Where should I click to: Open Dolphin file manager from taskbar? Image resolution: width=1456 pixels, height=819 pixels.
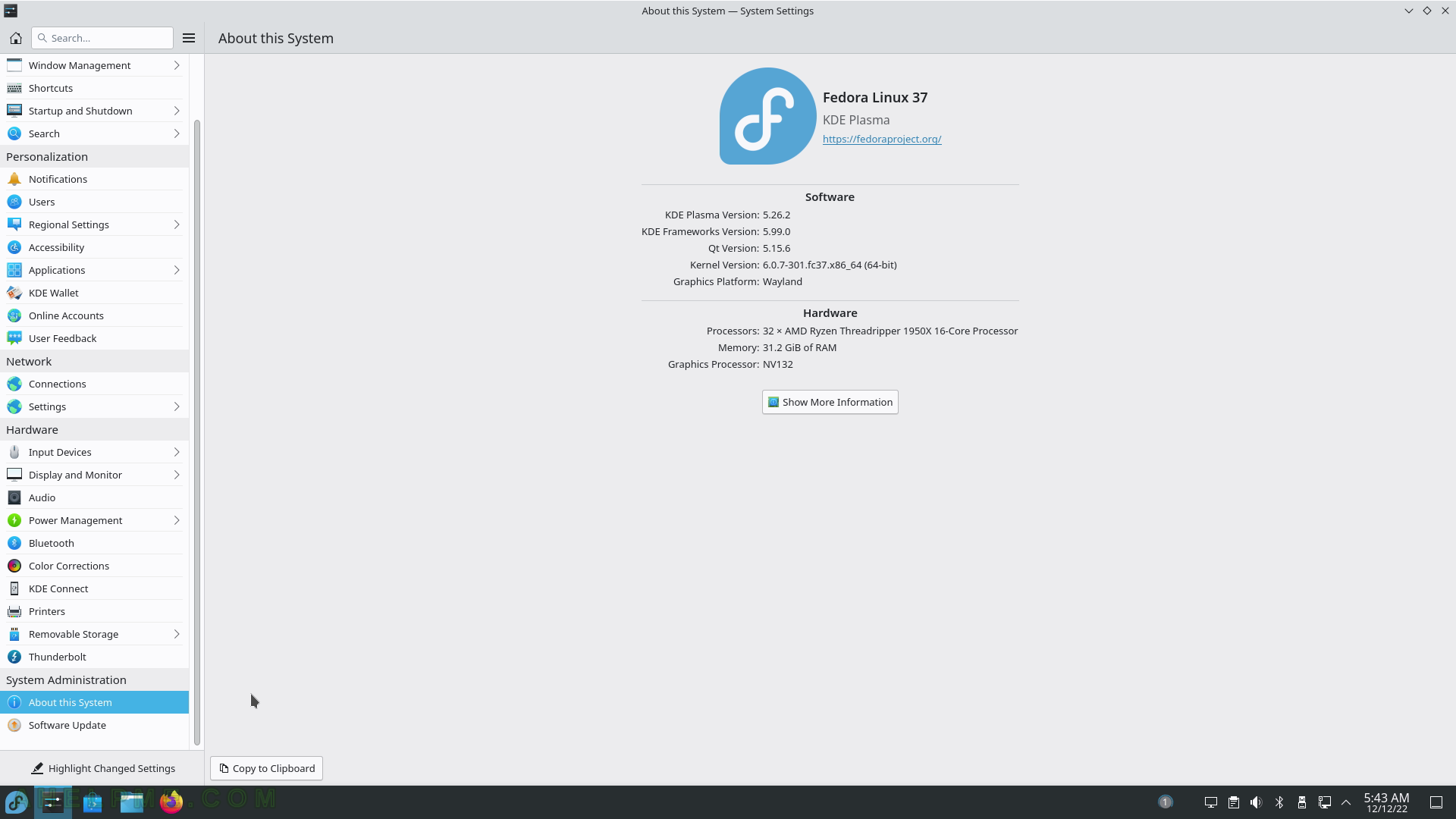132,802
